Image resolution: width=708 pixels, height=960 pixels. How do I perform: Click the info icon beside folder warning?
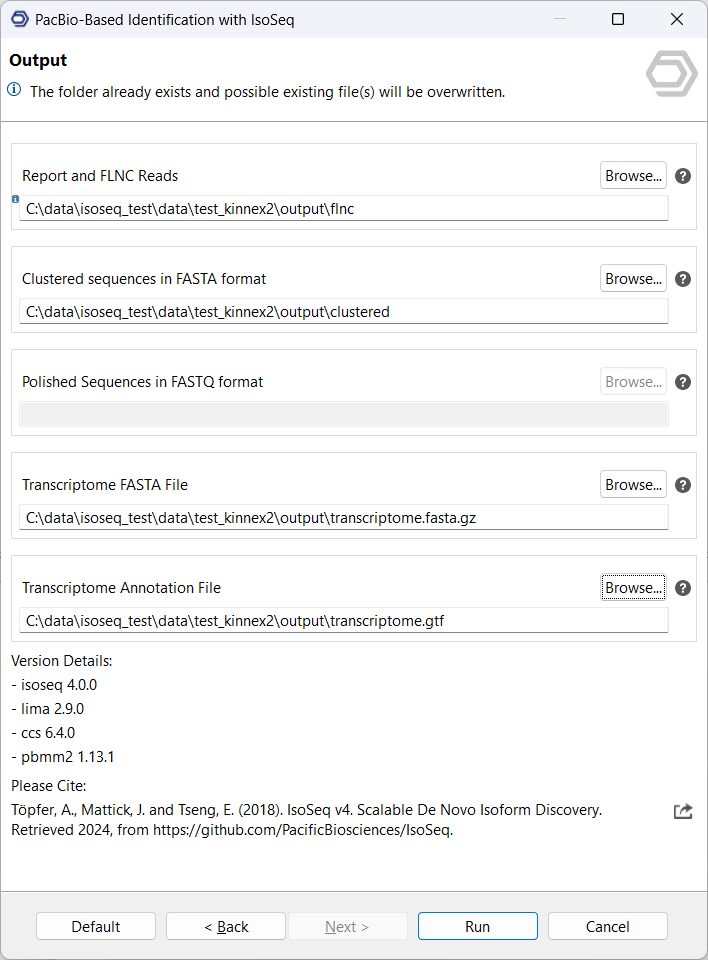14,90
